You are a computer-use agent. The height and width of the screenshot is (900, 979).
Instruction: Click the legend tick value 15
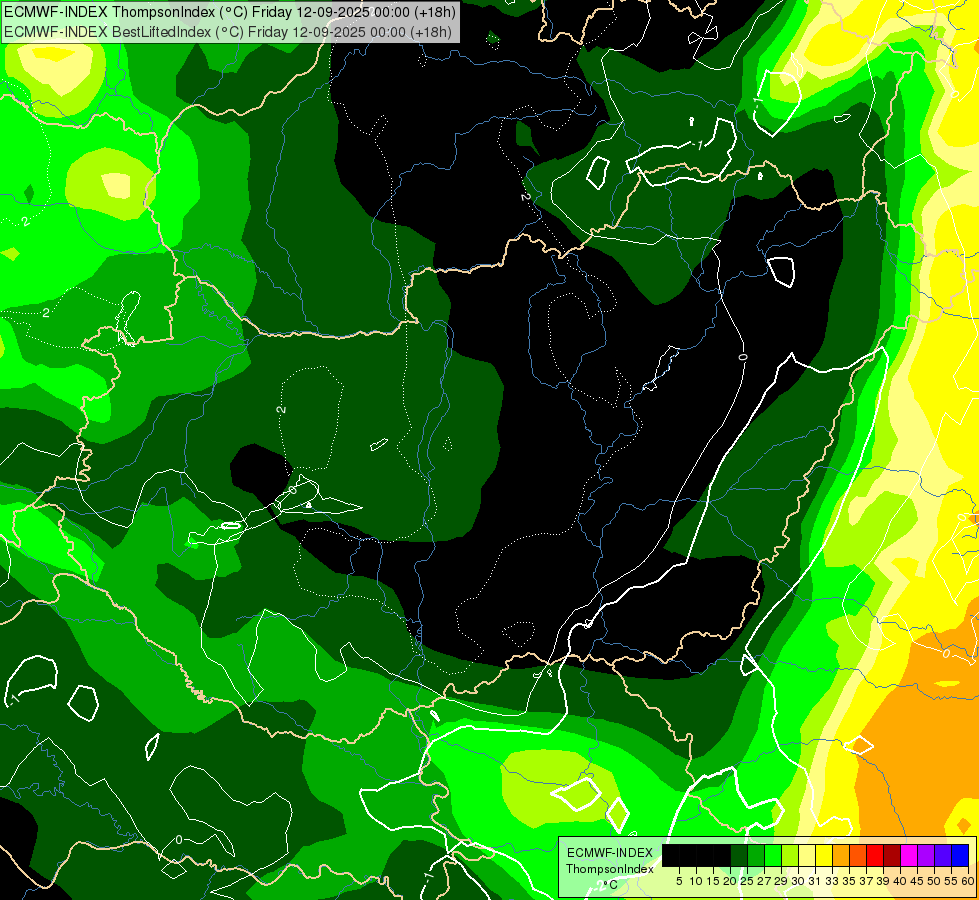click(x=713, y=881)
